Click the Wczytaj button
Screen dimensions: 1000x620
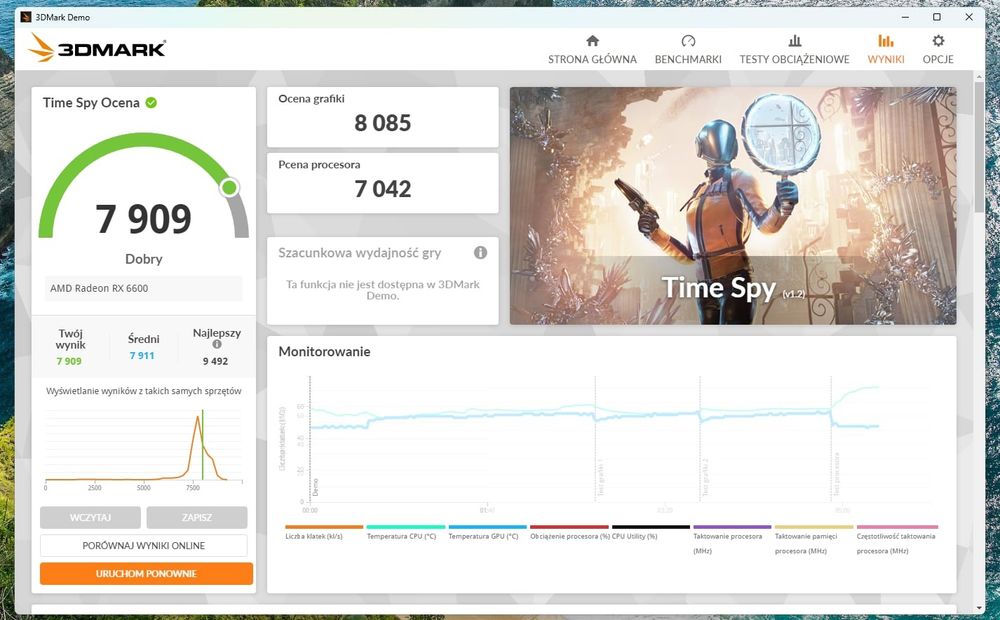(90, 517)
